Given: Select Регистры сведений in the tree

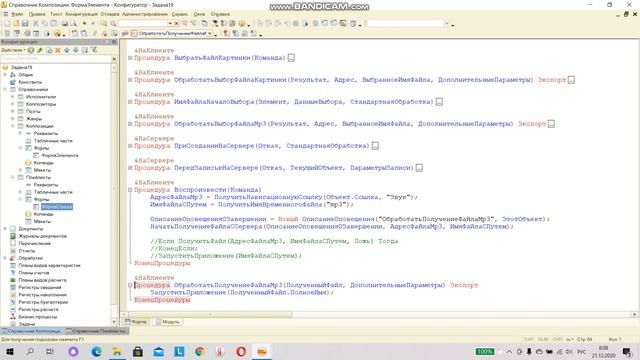Looking at the screenshot, I should tap(40, 288).
